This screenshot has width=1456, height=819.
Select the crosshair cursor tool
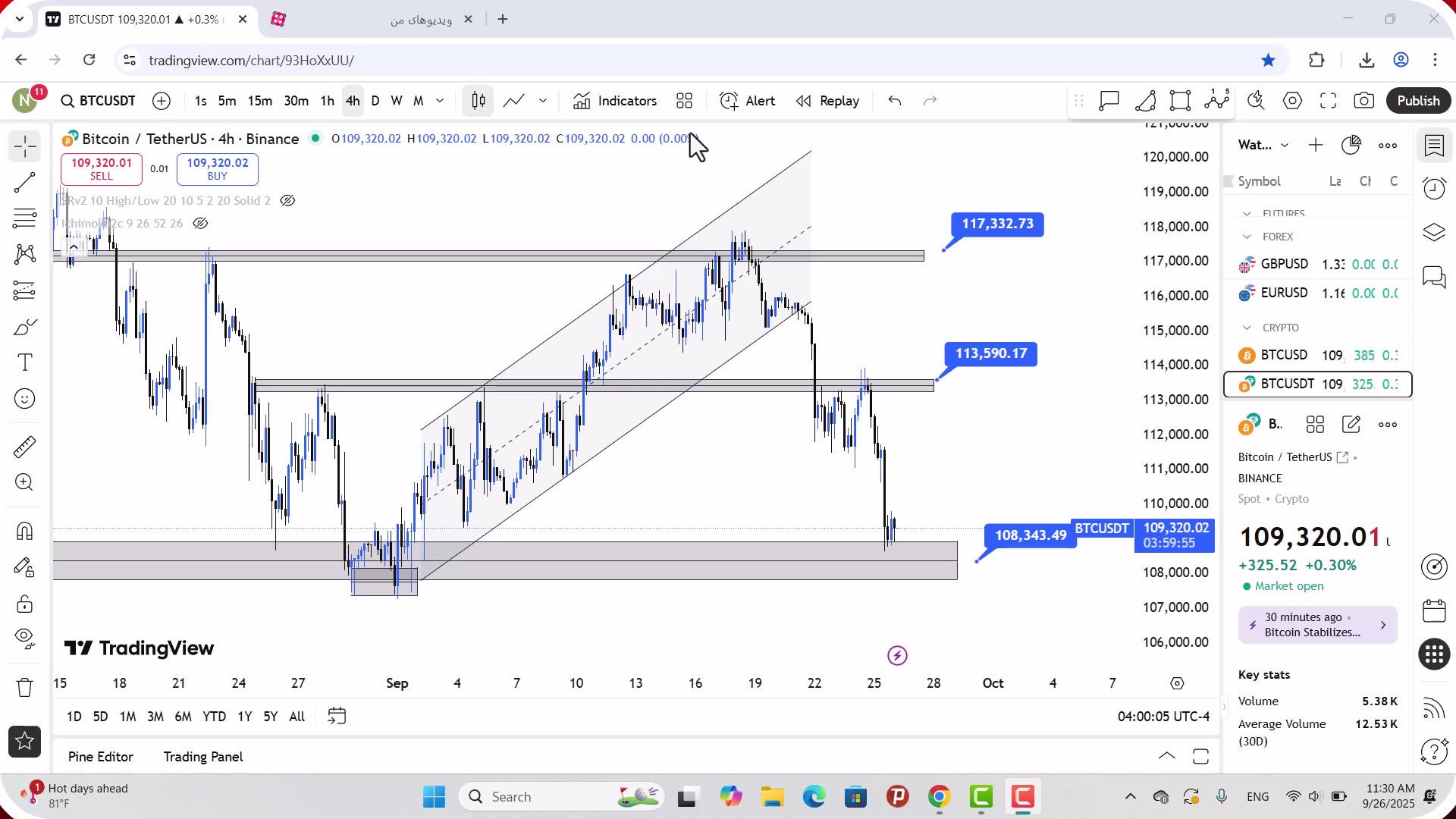coord(24,146)
